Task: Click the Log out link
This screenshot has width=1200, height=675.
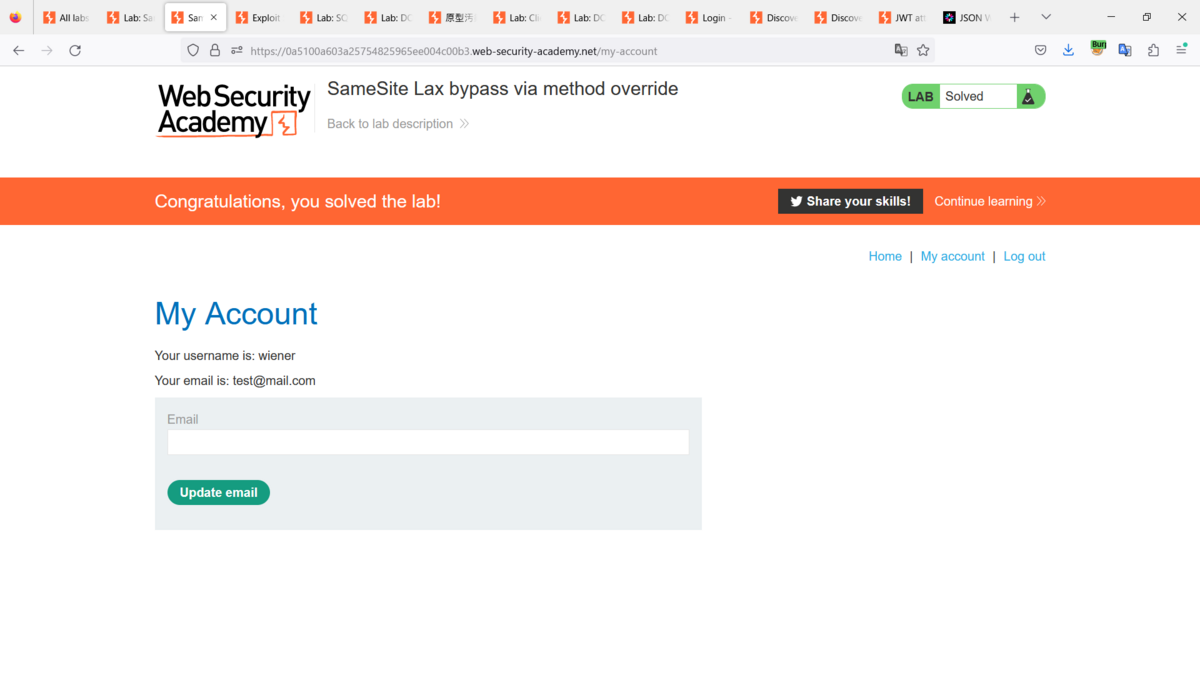Action: click(x=1024, y=256)
